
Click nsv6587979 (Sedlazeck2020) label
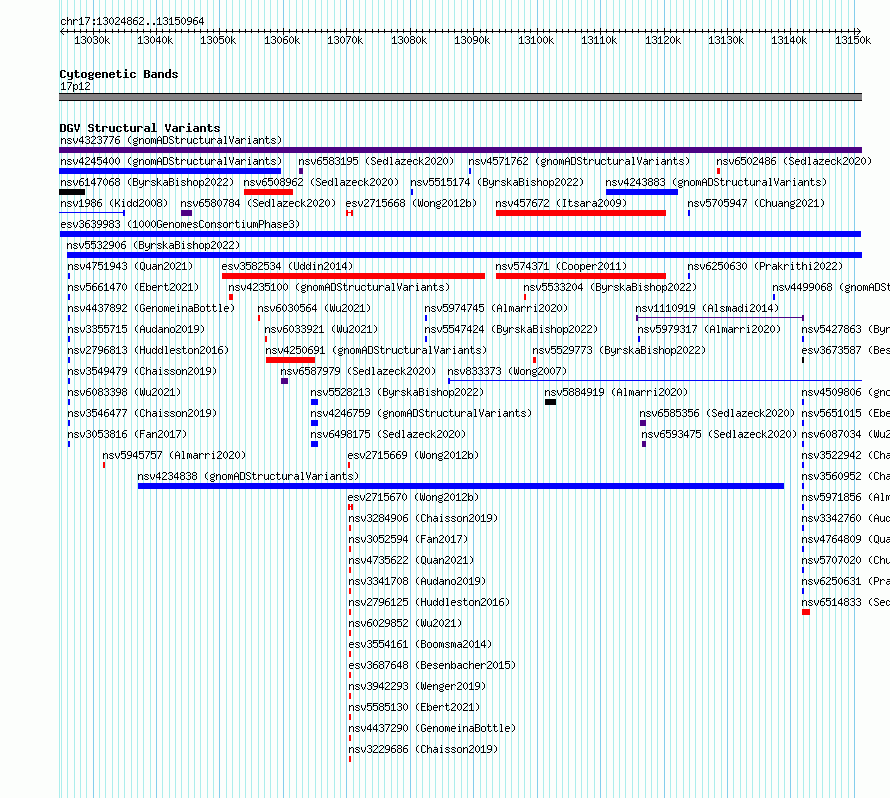358,371
